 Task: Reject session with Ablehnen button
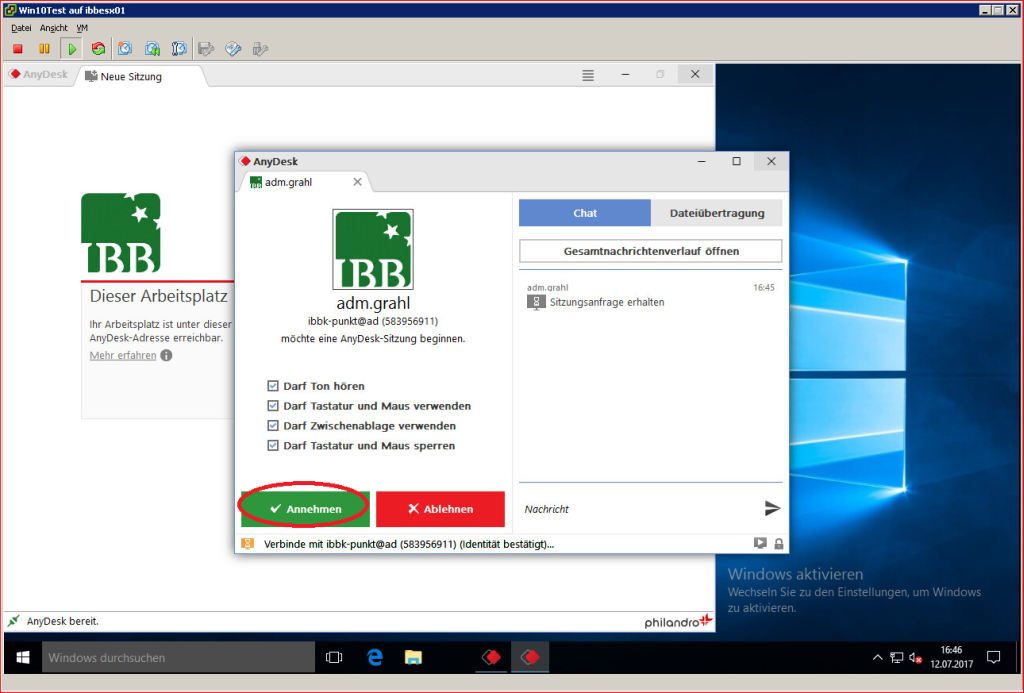[x=440, y=509]
